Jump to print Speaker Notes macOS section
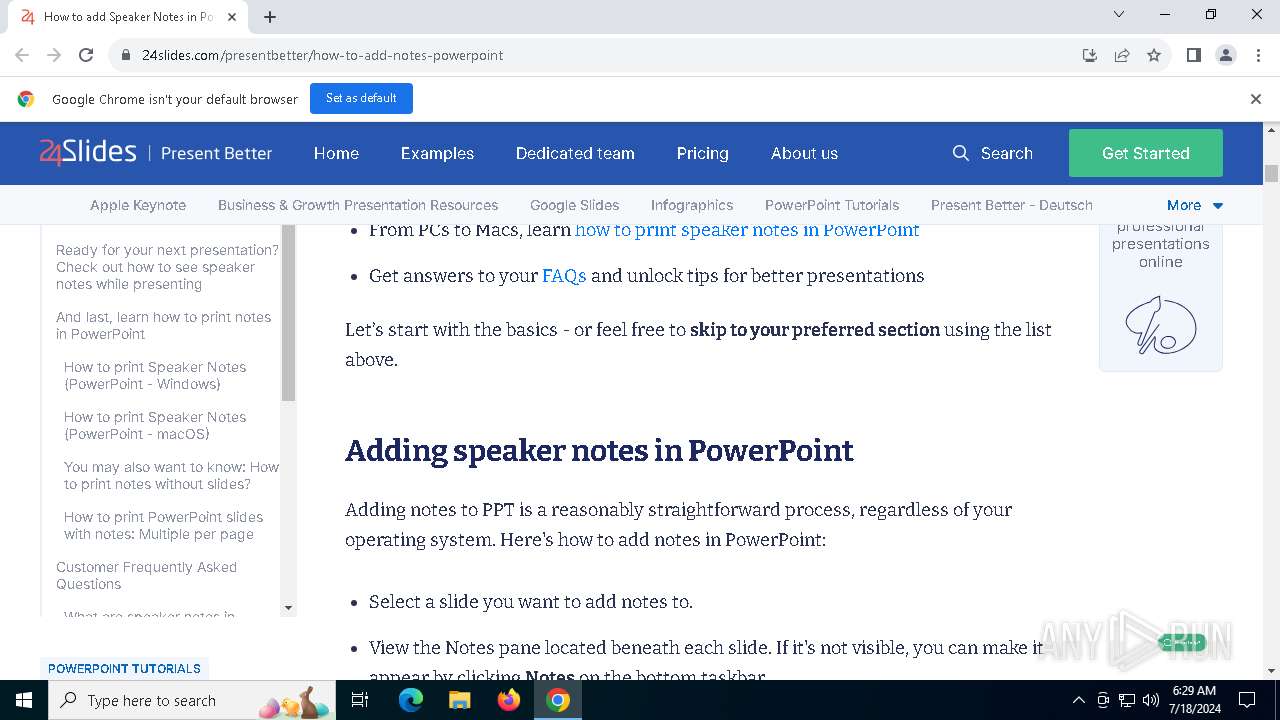Image resolution: width=1280 pixels, height=720 pixels. tap(155, 425)
